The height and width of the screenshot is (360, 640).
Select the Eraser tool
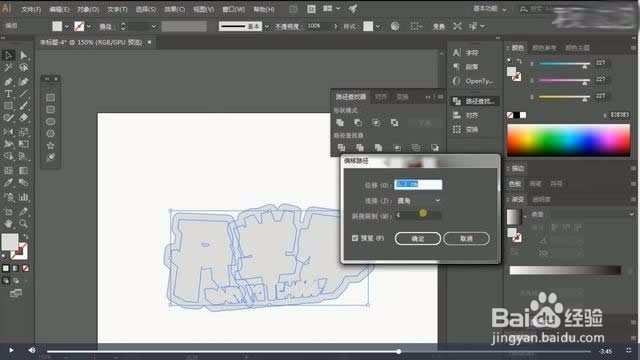[24, 118]
